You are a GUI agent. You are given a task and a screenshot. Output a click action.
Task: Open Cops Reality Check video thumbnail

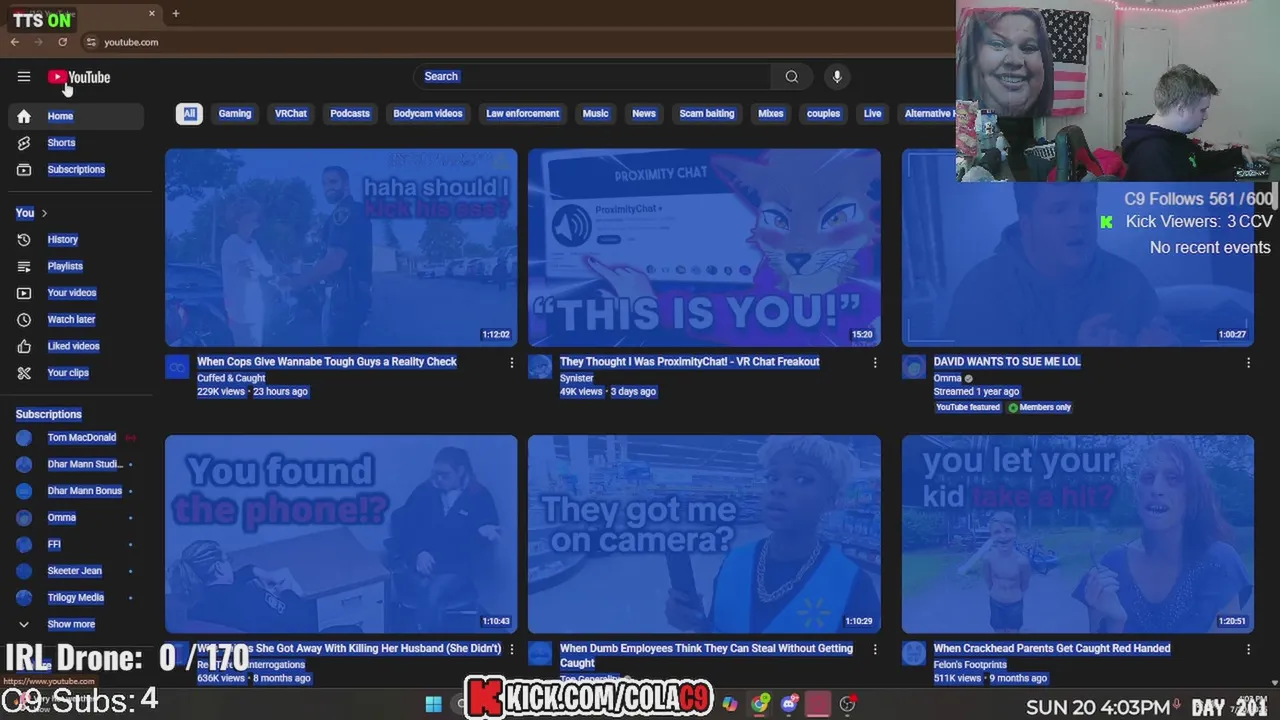pos(341,247)
